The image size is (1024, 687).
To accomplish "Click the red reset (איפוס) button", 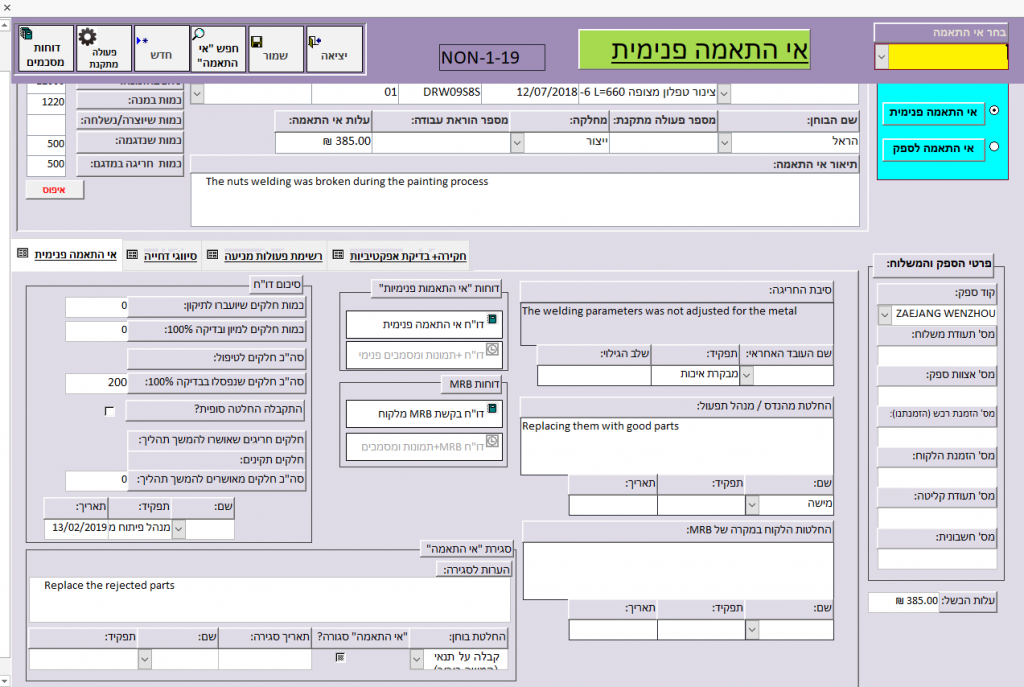I will [56, 189].
